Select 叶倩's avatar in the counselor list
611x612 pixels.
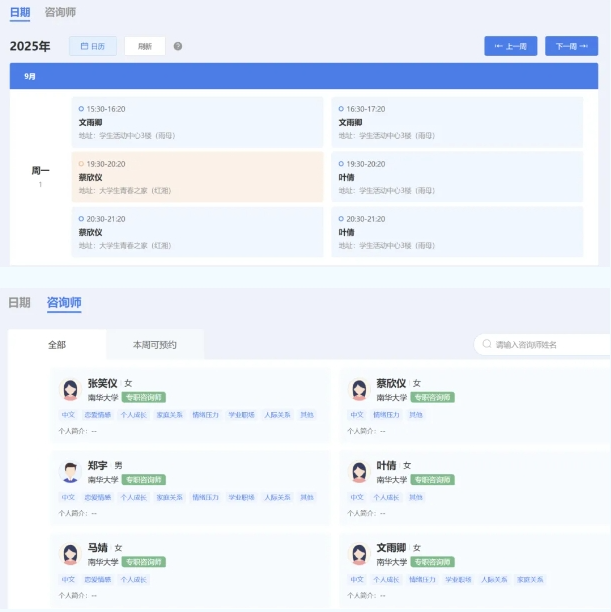pos(359,472)
